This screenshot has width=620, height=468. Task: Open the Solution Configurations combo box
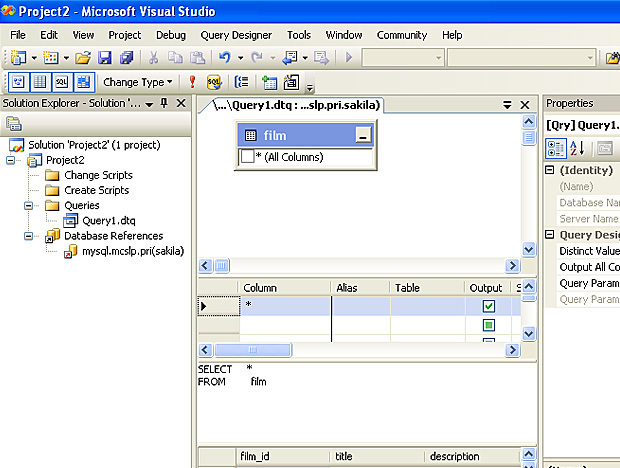tap(403, 58)
